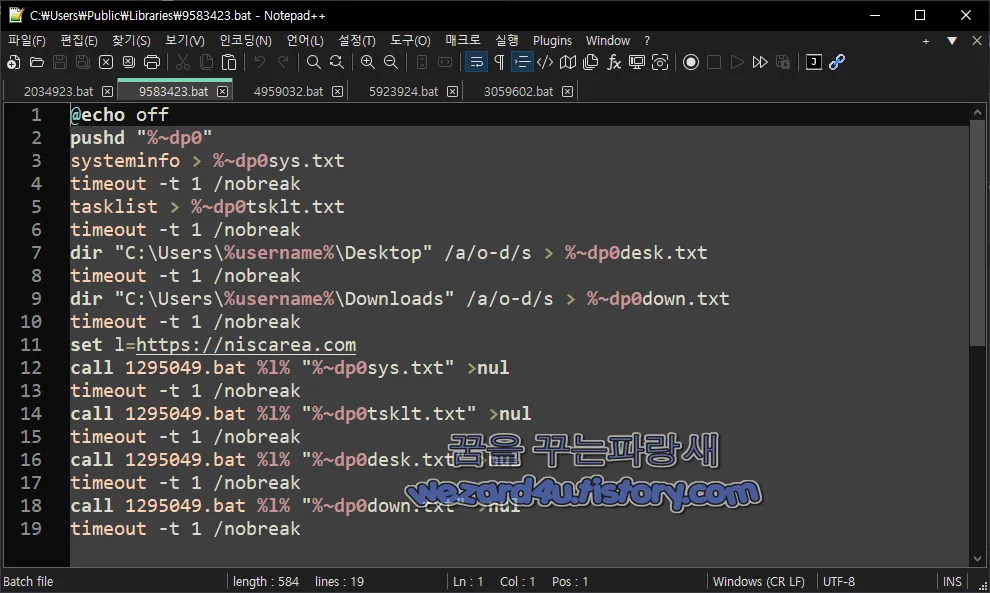The height and width of the screenshot is (593, 990).
Task: Switch to the 4959032.bat tab
Action: pos(289,92)
